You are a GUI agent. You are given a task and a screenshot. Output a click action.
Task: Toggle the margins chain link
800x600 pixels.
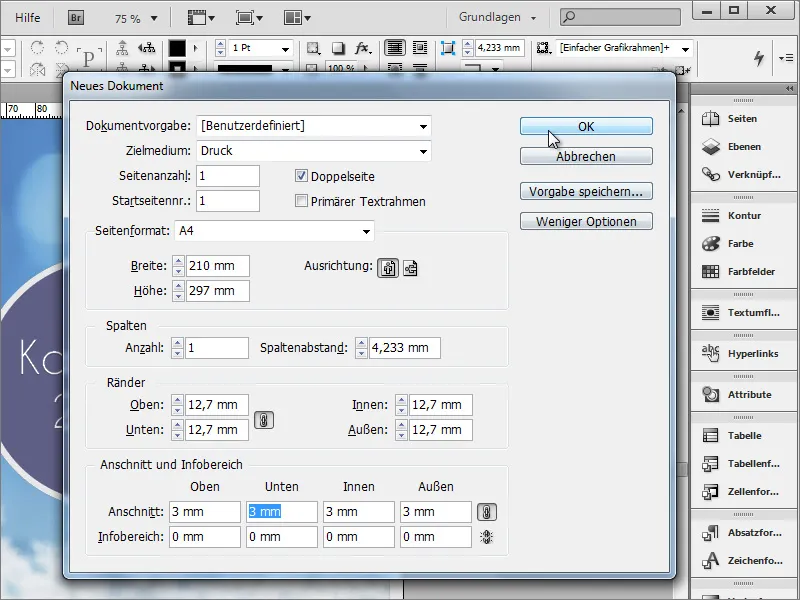264,420
